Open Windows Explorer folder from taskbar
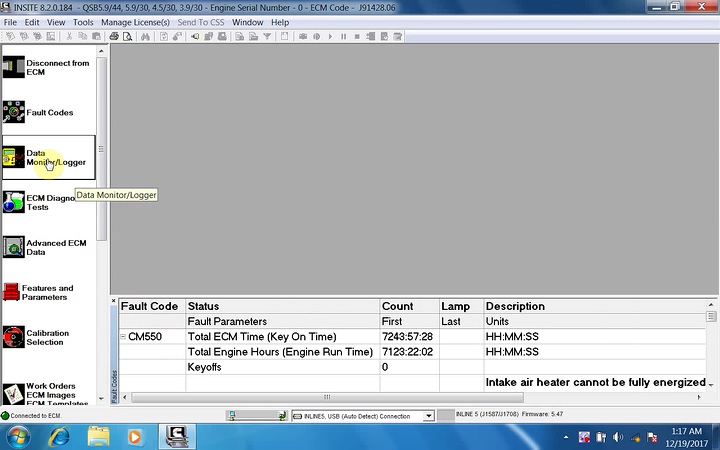Viewport: 720px width, 450px height. click(98, 437)
